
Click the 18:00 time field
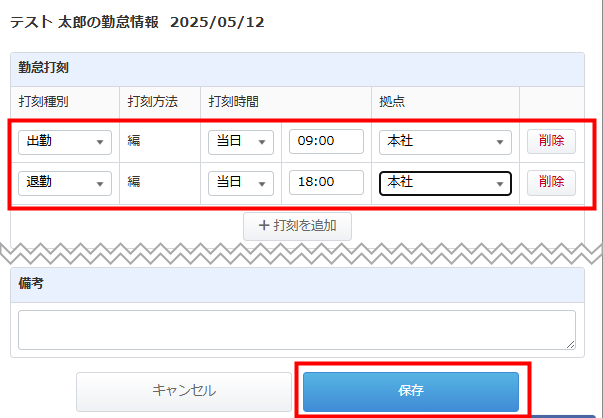pyautogui.click(x=326, y=182)
